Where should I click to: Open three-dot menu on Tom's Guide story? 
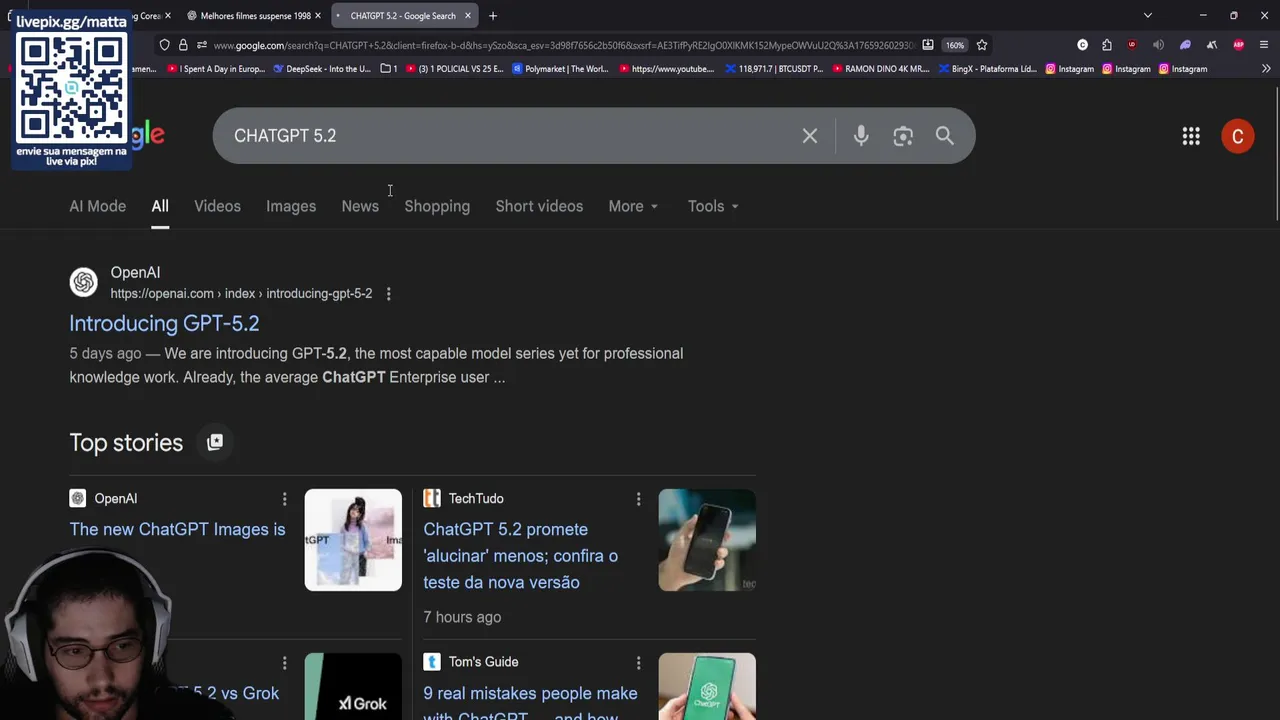[x=639, y=662]
